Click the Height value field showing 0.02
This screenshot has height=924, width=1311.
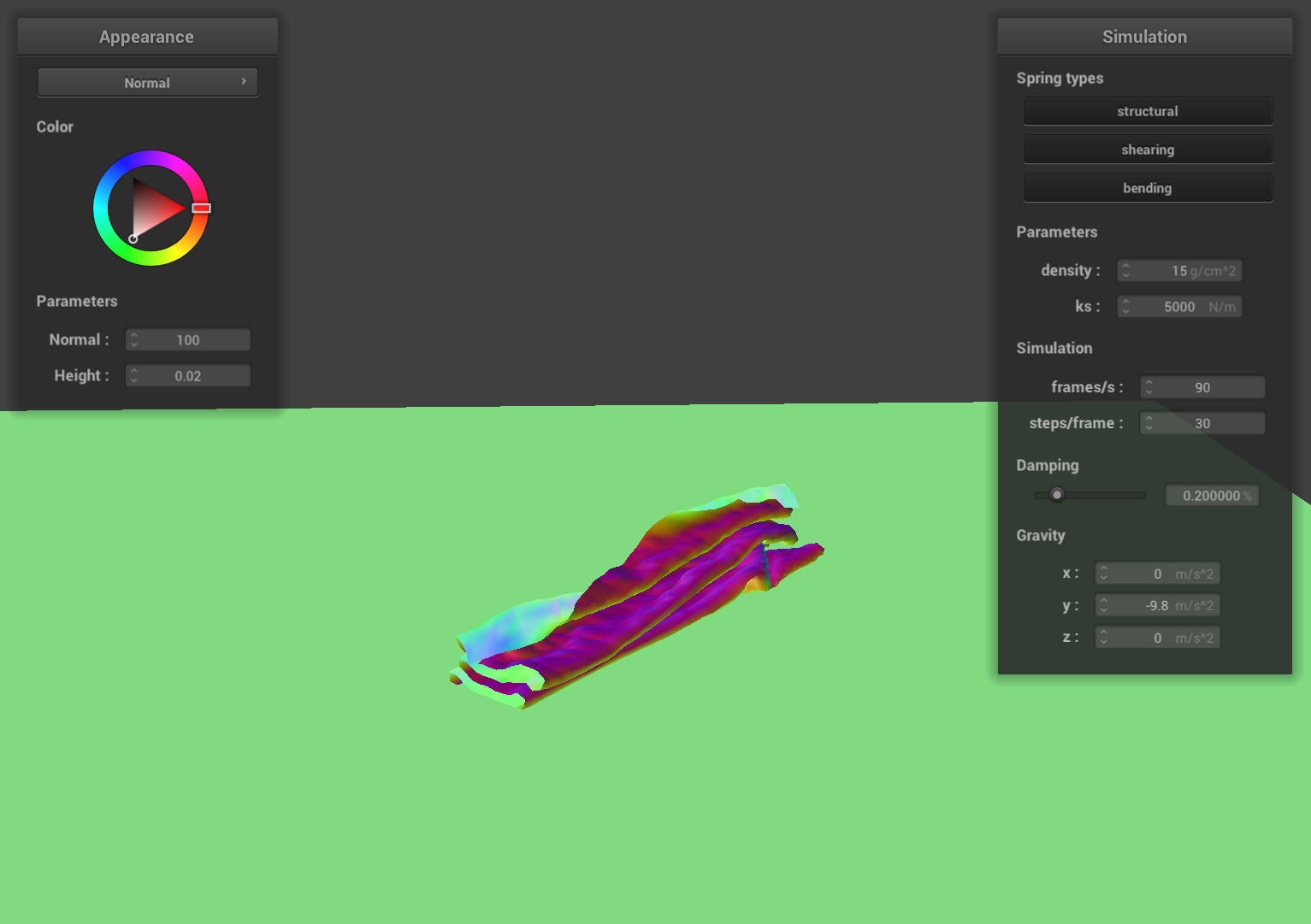pos(188,376)
